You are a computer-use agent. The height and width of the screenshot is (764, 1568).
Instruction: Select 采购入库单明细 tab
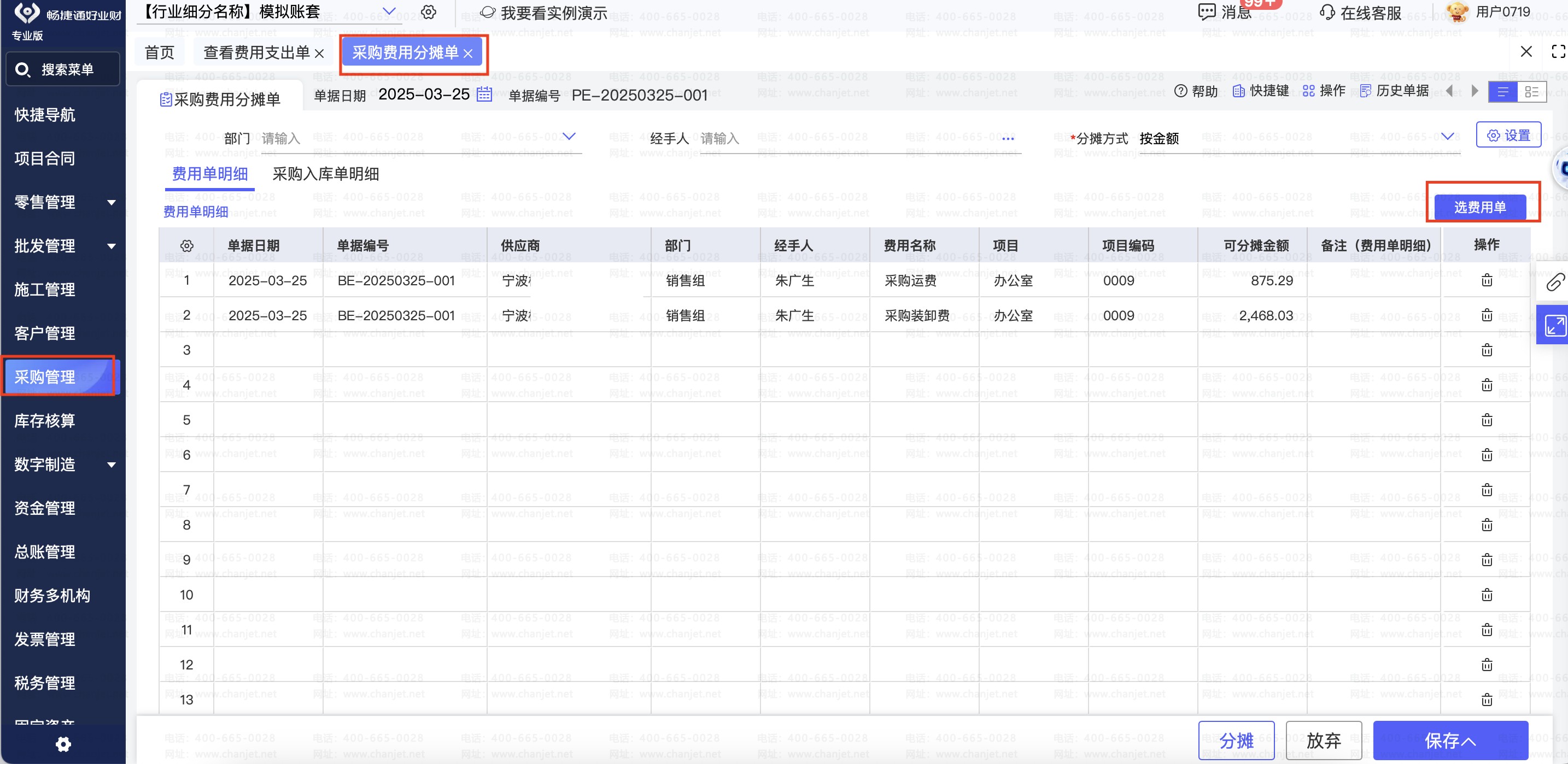tap(326, 174)
